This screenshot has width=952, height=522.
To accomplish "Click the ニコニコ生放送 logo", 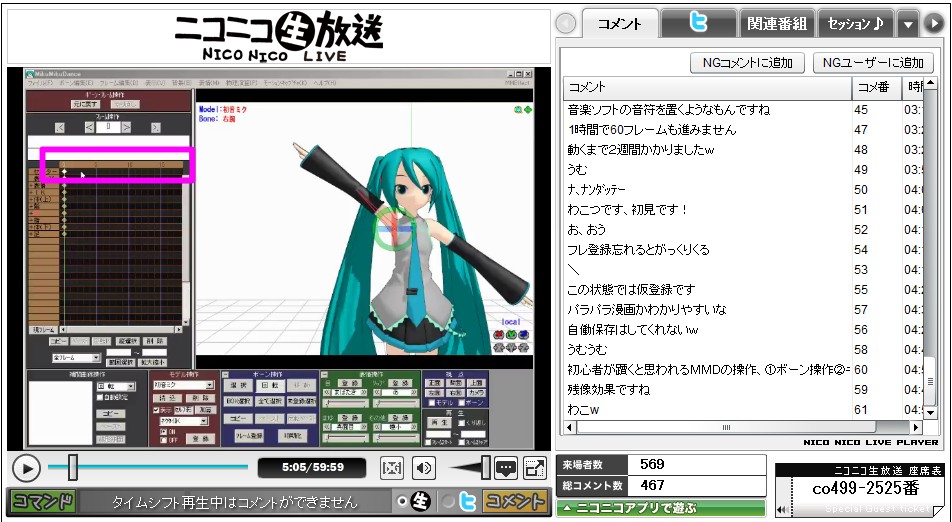I will [279, 36].
